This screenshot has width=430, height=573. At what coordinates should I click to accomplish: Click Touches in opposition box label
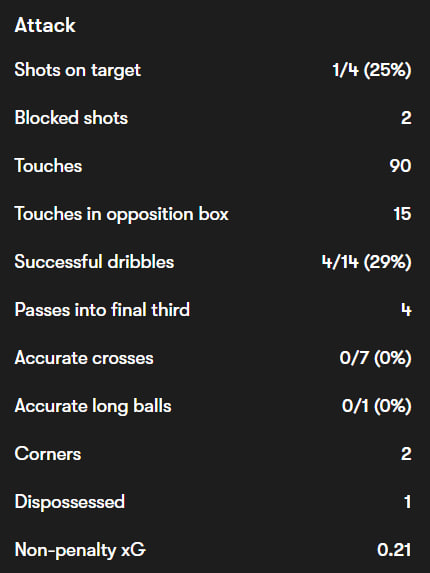point(122,214)
